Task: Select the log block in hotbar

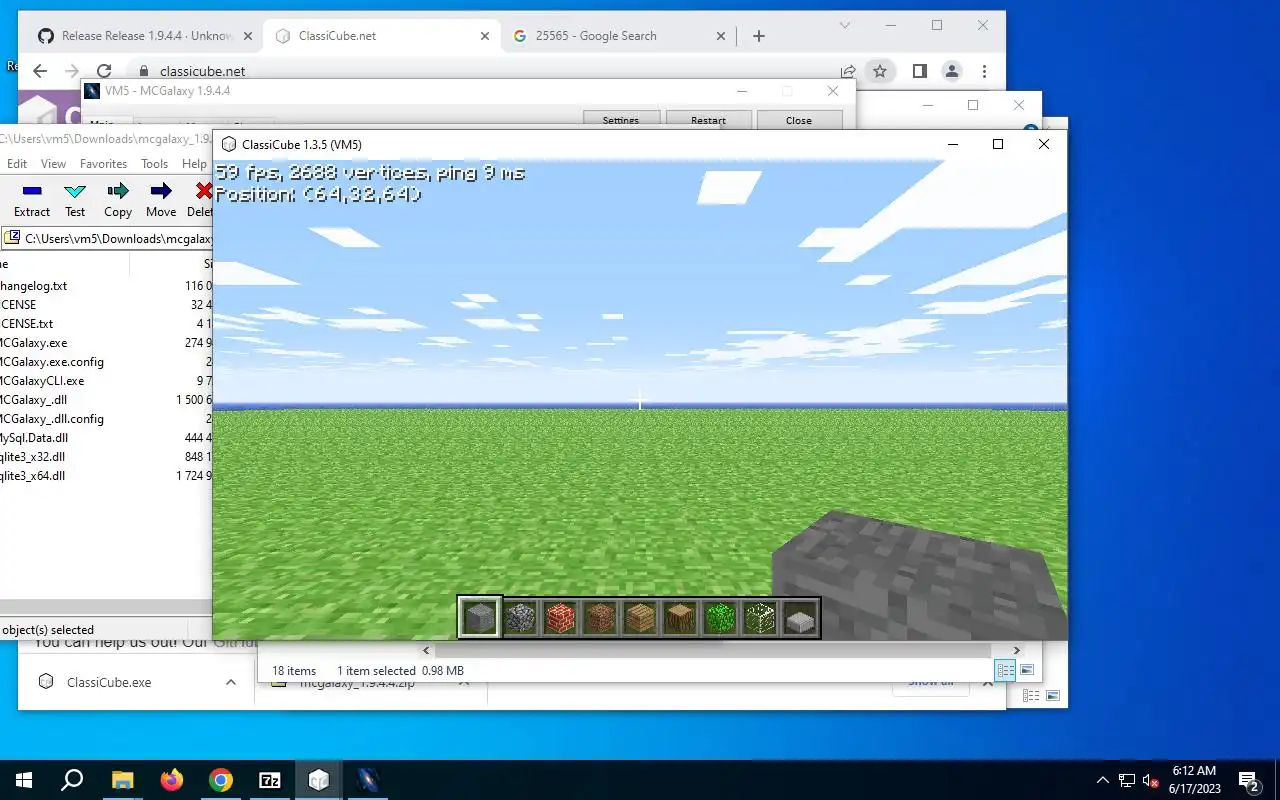Action: 680,618
